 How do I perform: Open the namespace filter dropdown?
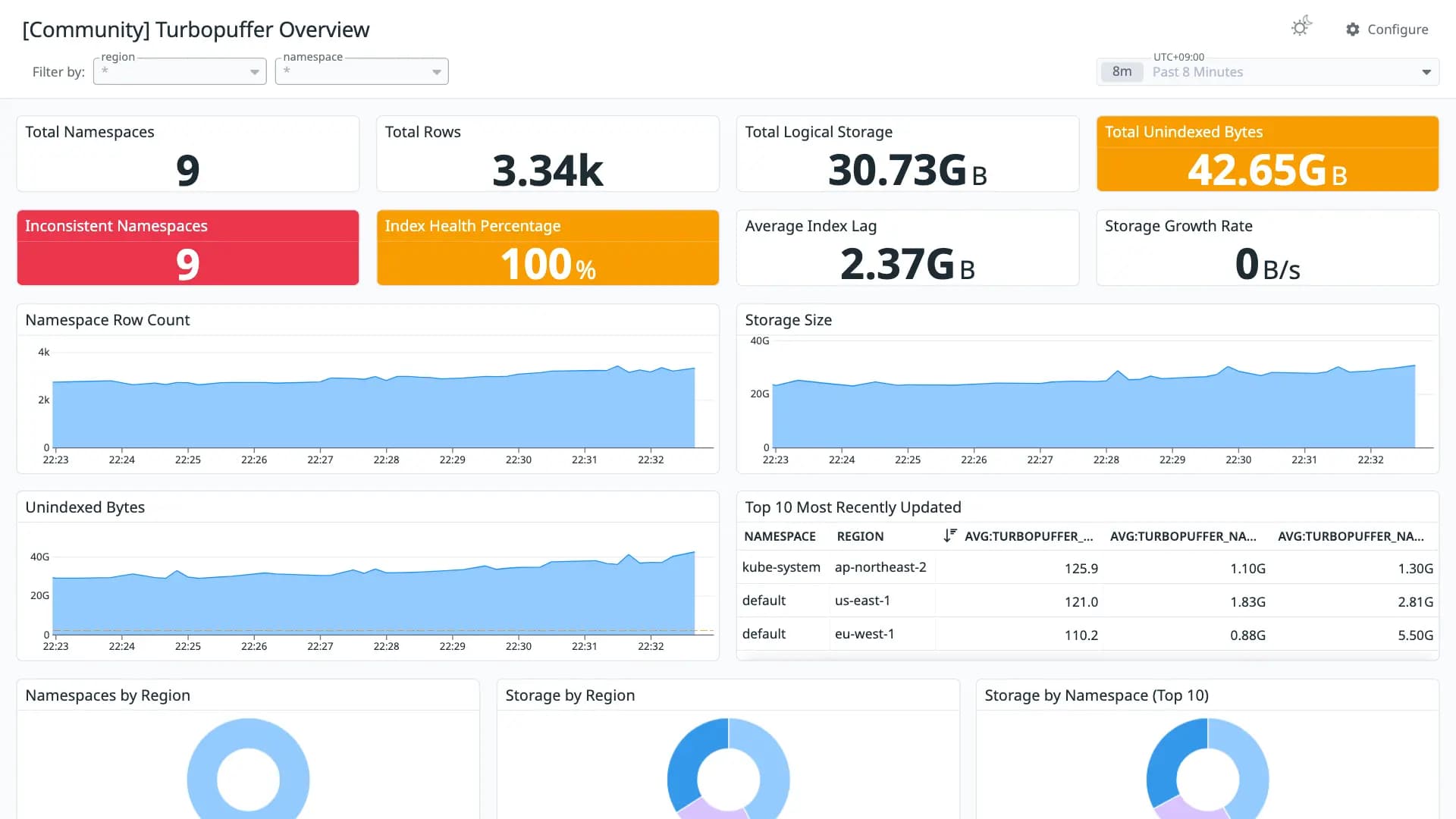pos(362,71)
